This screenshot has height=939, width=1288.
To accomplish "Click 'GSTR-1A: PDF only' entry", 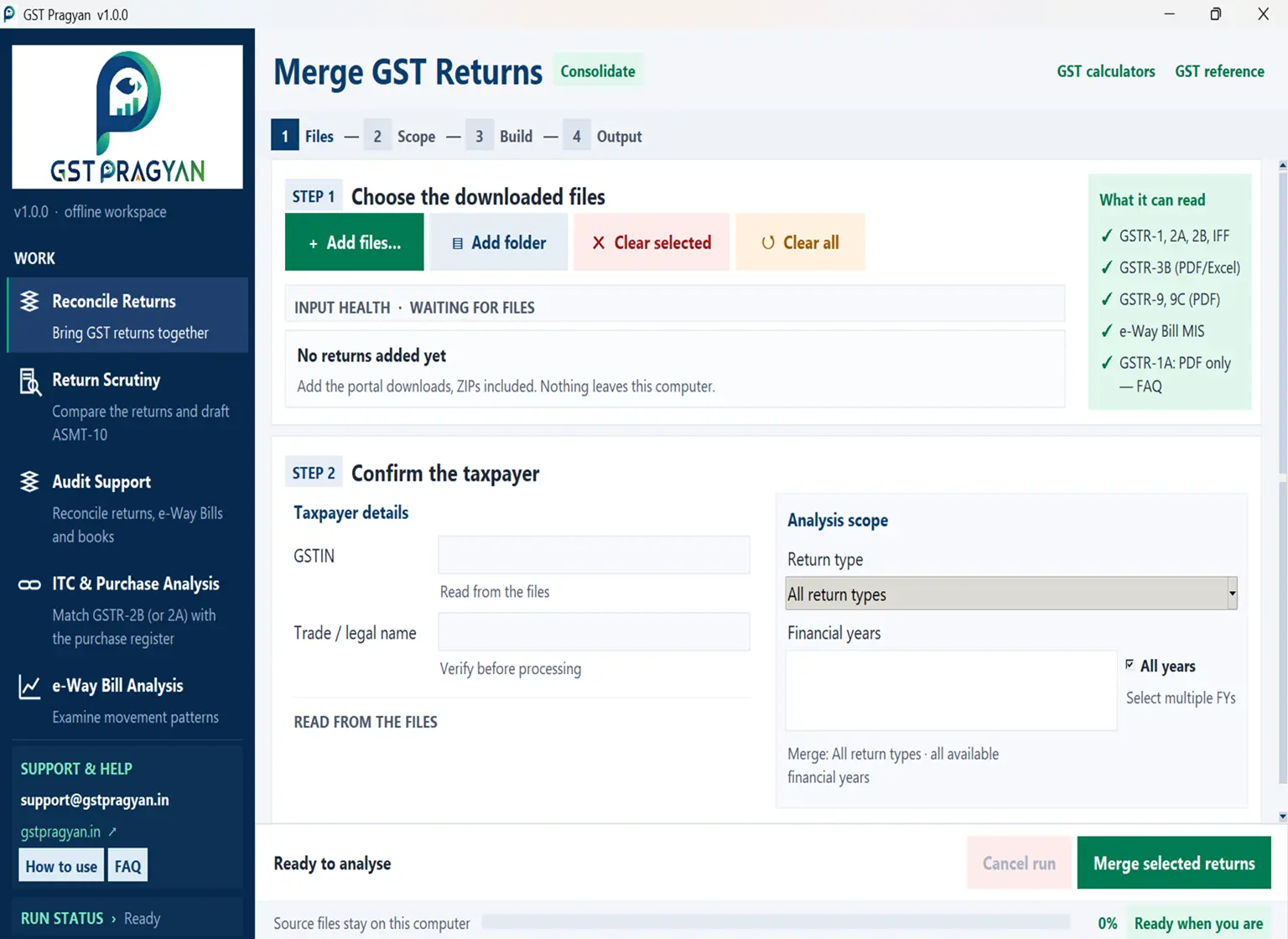I will pos(1175,363).
